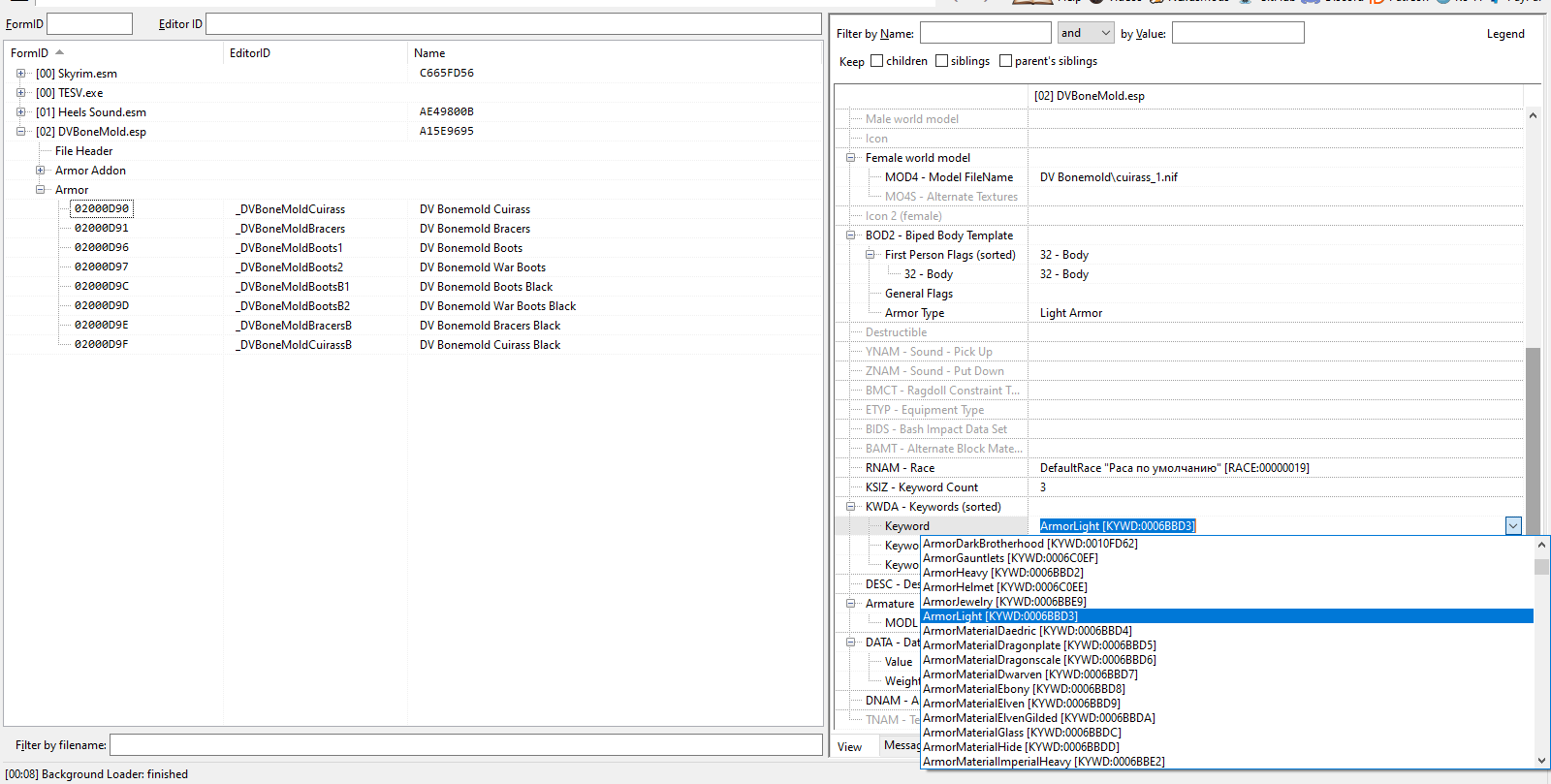Select highlighted ArmorLight list entry

(1226, 616)
